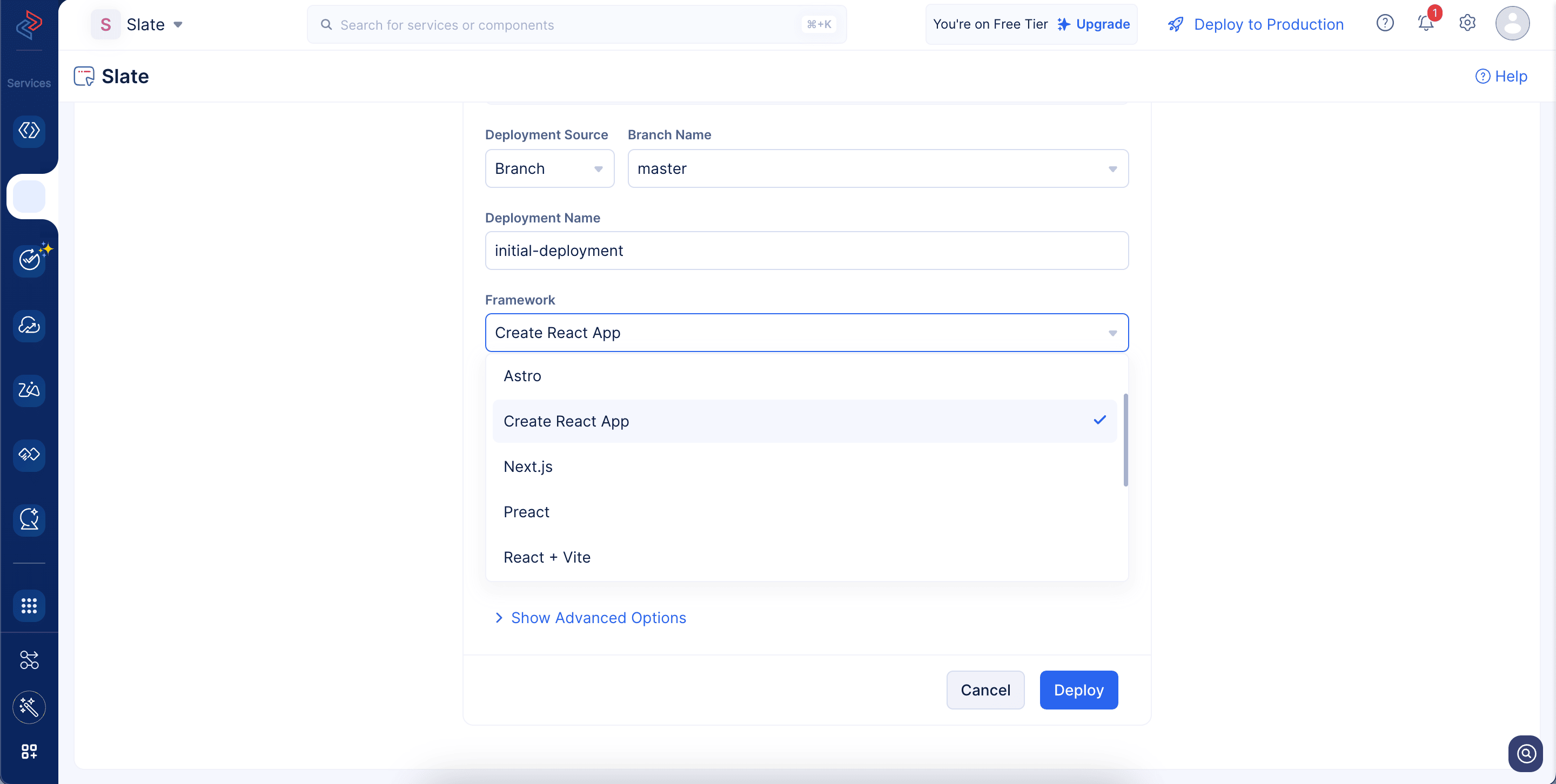Focus the search for services or components field
The width and height of the screenshot is (1556, 784).
(576, 25)
